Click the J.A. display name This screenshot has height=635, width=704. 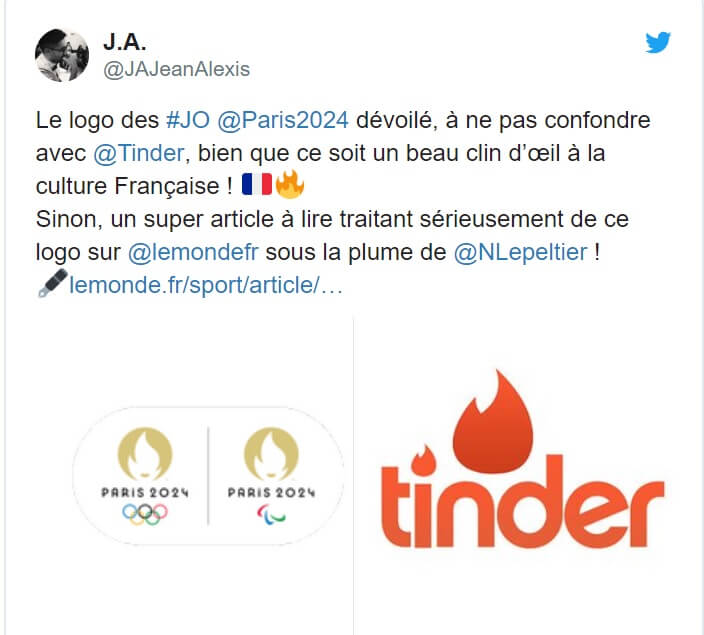click(x=125, y=42)
